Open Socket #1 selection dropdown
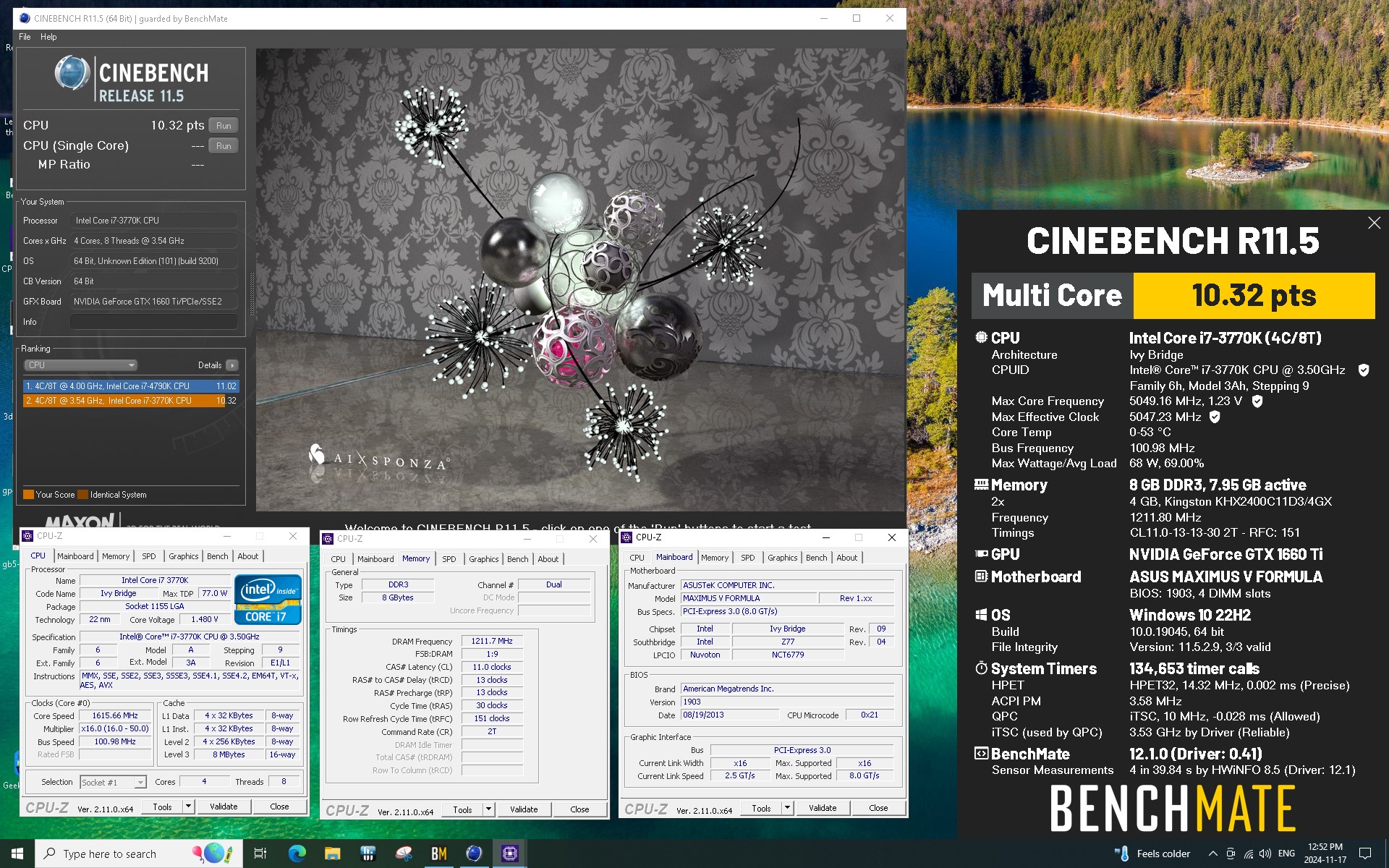This screenshot has height=868, width=1389. [113, 782]
